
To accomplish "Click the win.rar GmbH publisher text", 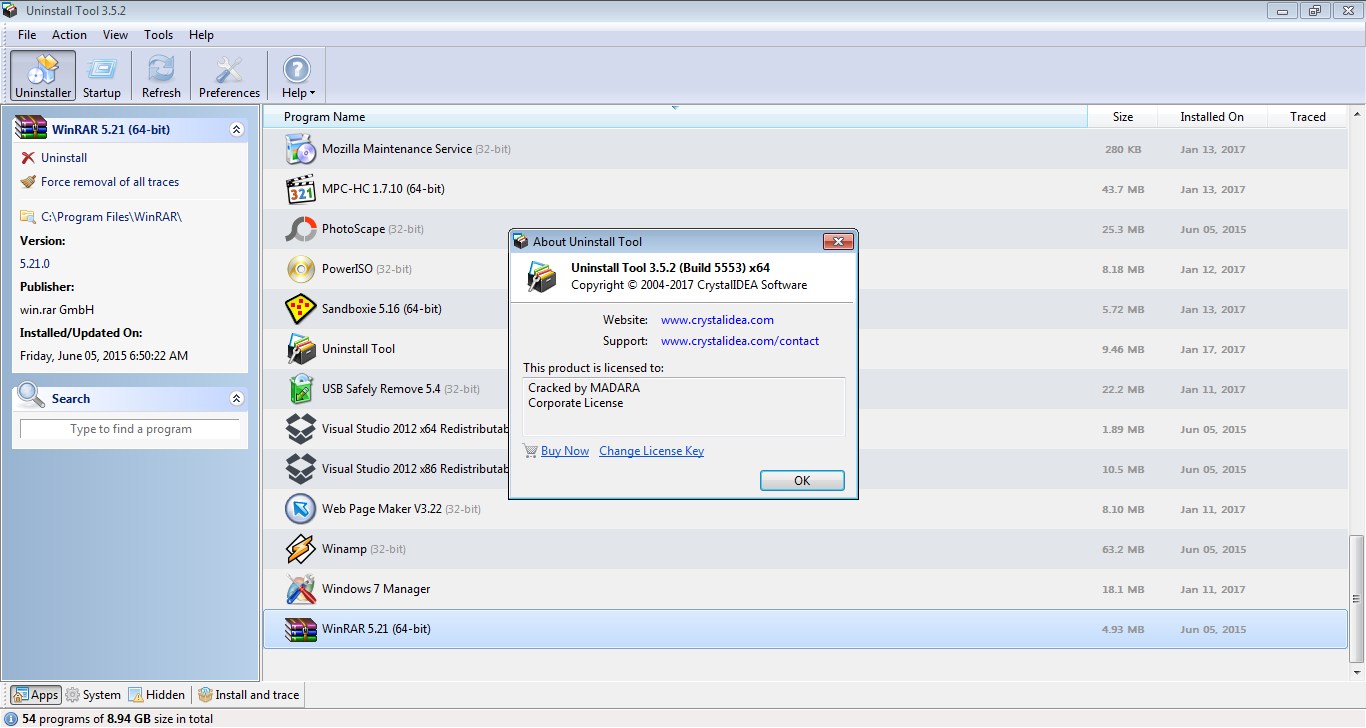I will (x=57, y=310).
